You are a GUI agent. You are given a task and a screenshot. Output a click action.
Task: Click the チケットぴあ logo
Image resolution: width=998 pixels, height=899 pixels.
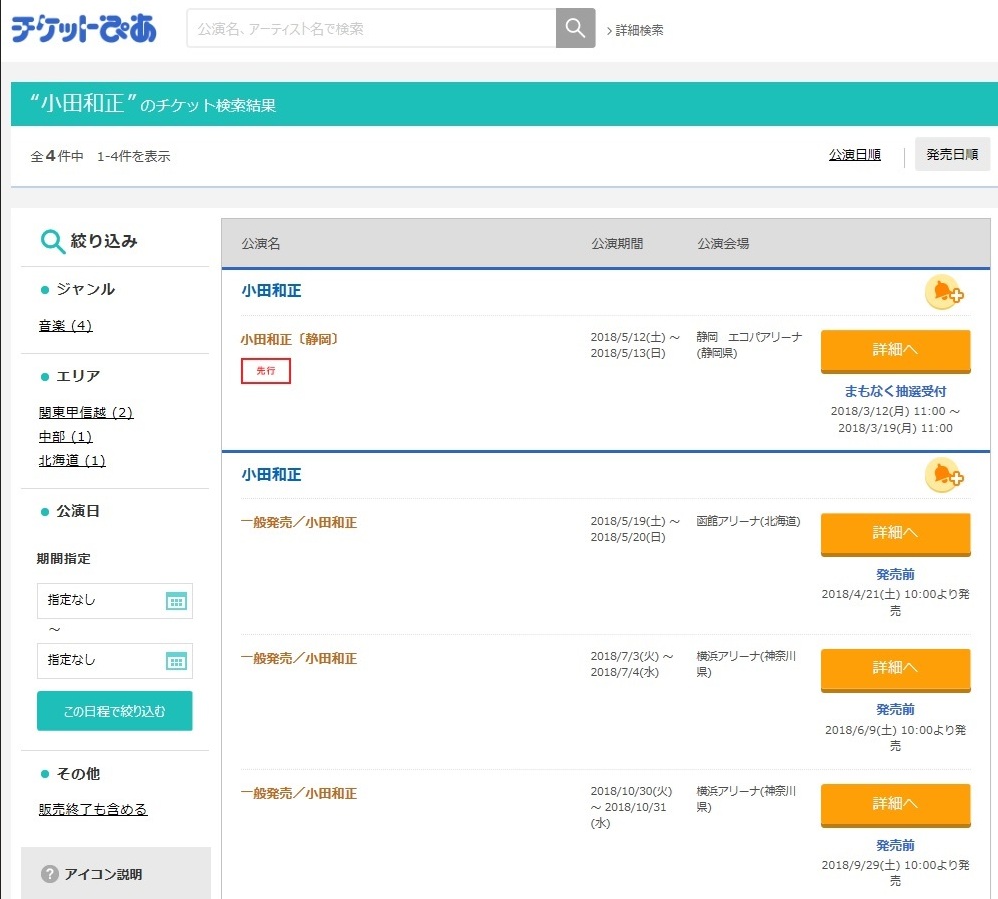coord(84,29)
